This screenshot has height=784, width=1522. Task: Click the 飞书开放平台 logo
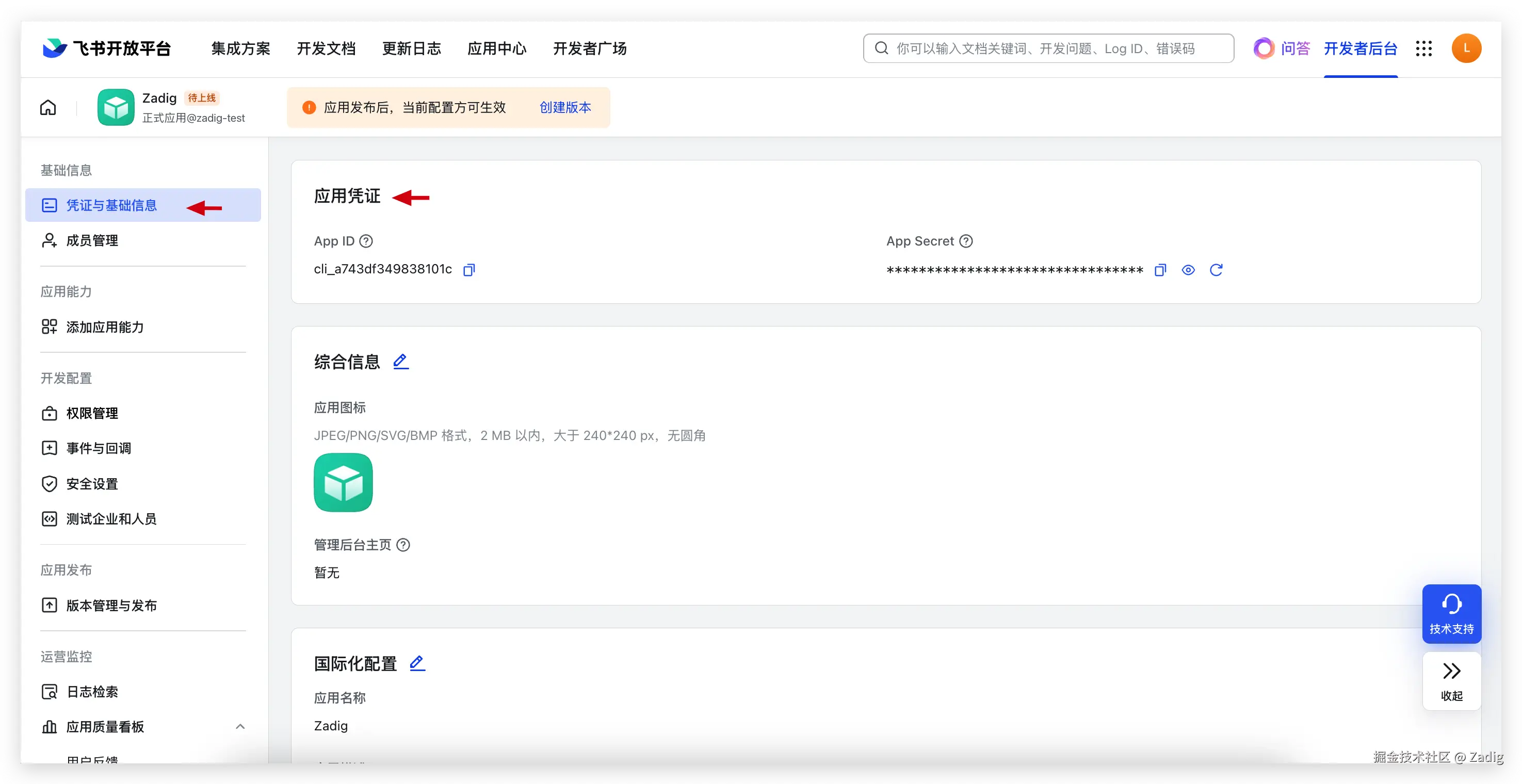[106, 48]
